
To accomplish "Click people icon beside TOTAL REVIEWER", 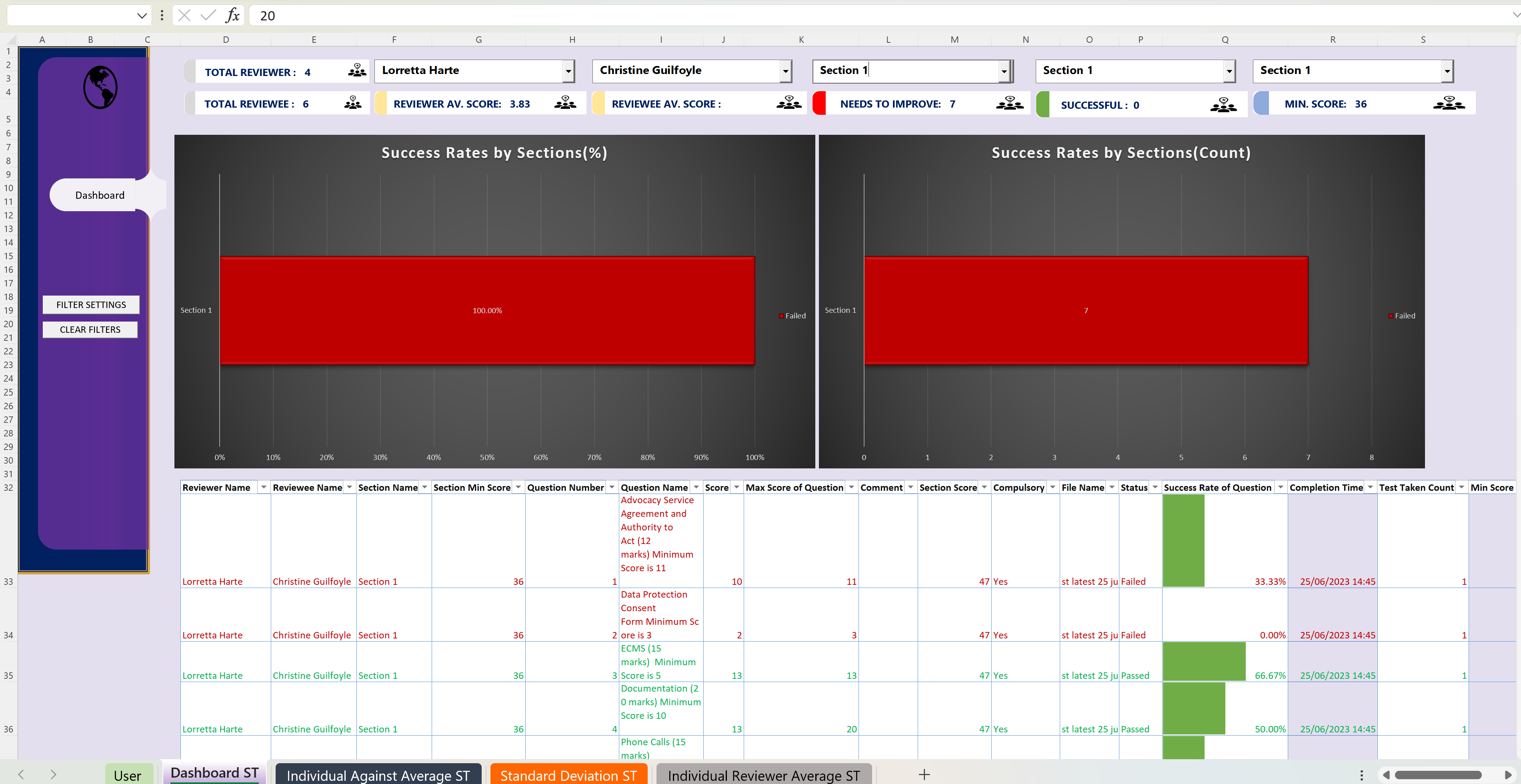I will pyautogui.click(x=356, y=71).
